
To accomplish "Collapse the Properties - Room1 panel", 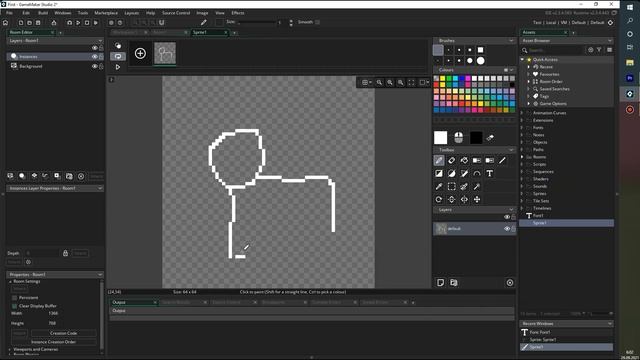I will point(100,274).
